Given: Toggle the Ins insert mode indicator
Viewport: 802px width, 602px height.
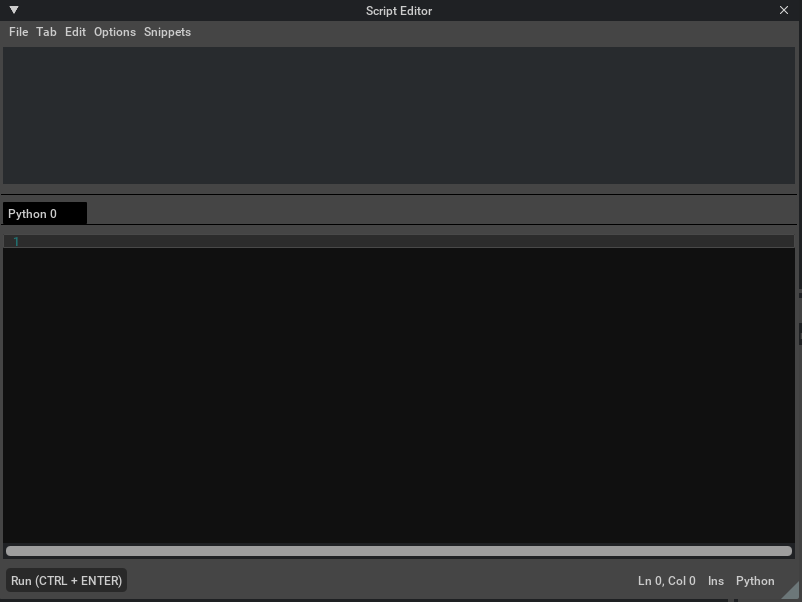Looking at the screenshot, I should (x=716, y=581).
